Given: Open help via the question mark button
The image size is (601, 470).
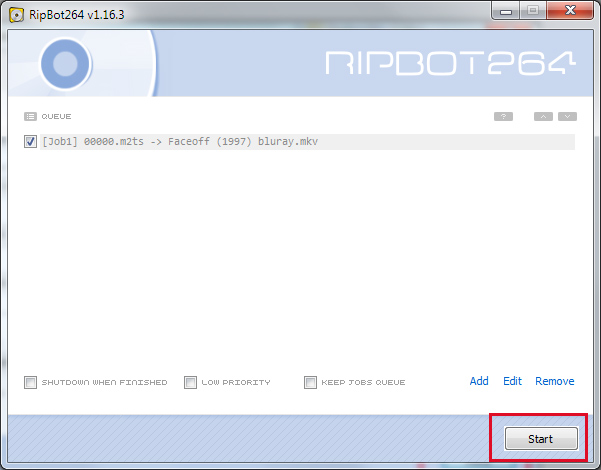Looking at the screenshot, I should coord(503,116).
